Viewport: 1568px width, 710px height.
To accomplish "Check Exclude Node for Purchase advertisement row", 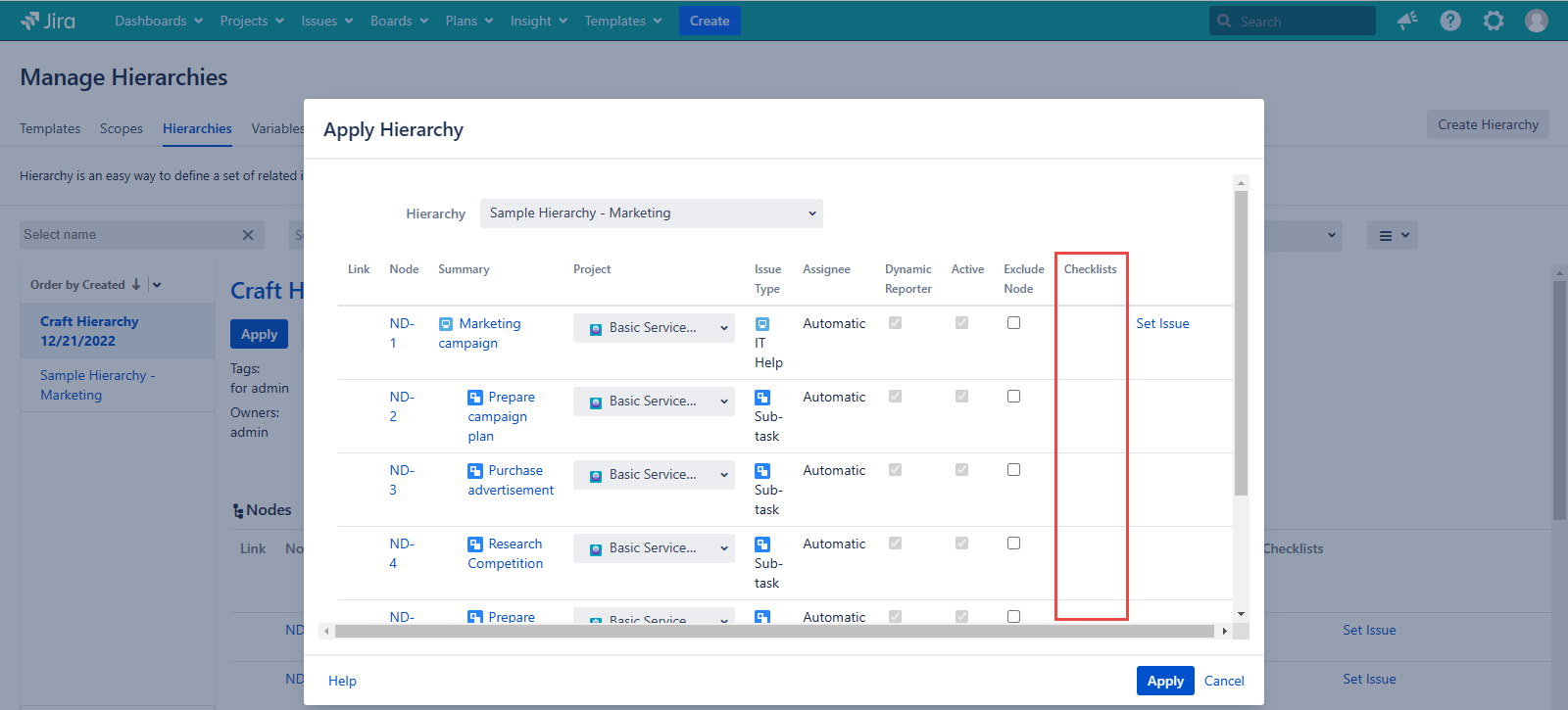I will [1013, 470].
